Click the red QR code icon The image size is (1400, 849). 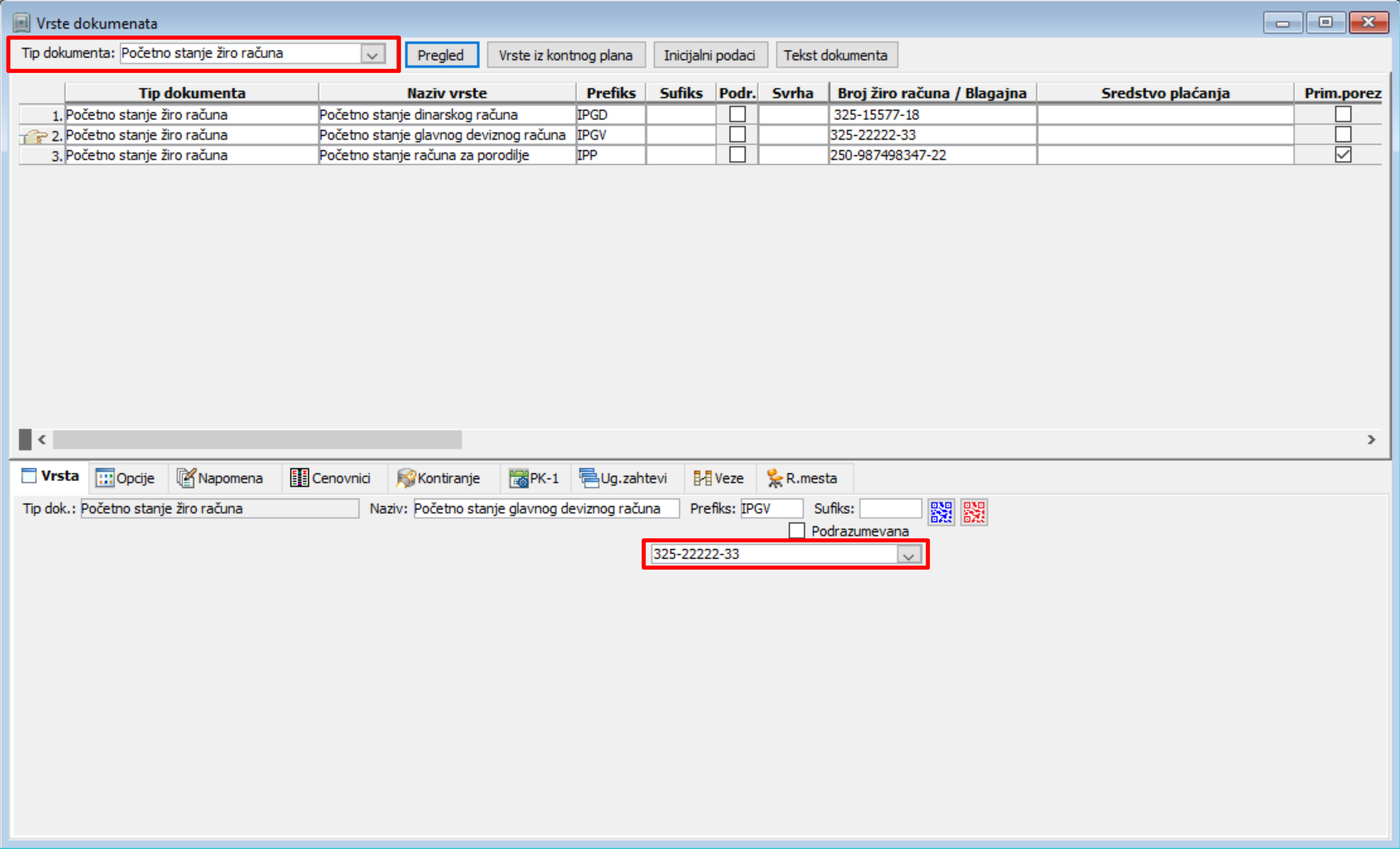click(x=974, y=512)
